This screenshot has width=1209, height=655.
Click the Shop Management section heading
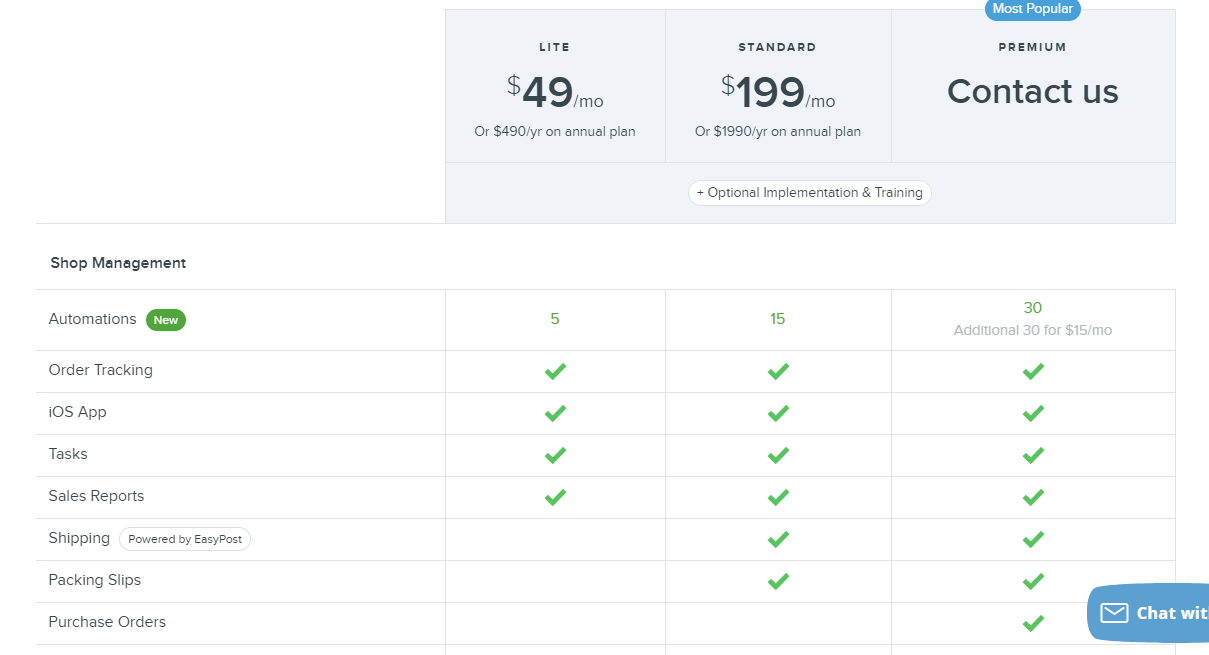[118, 263]
